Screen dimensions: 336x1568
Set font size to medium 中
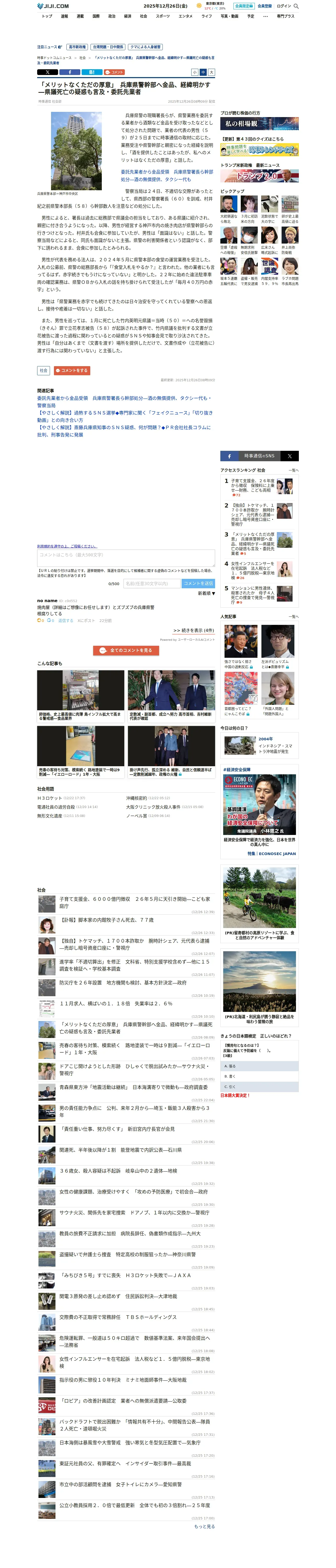pos(203,72)
